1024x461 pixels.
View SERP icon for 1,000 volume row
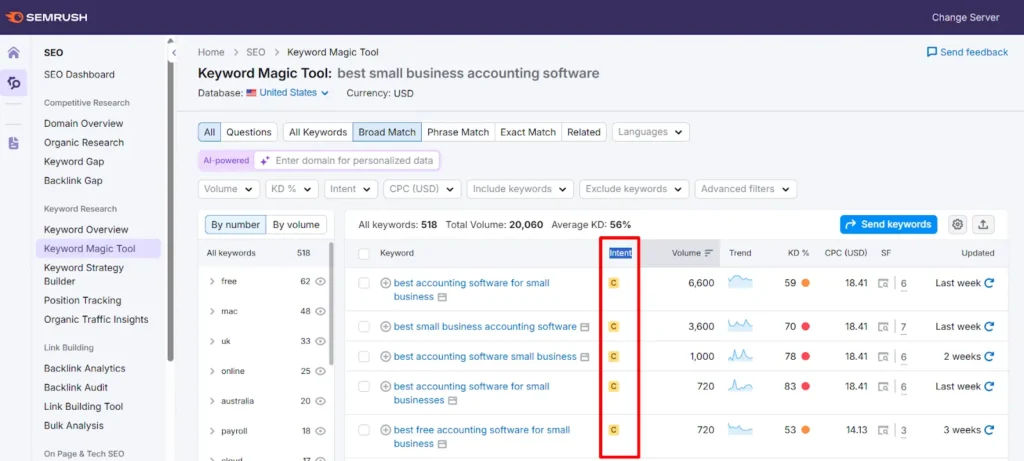pyautogui.click(x=883, y=357)
